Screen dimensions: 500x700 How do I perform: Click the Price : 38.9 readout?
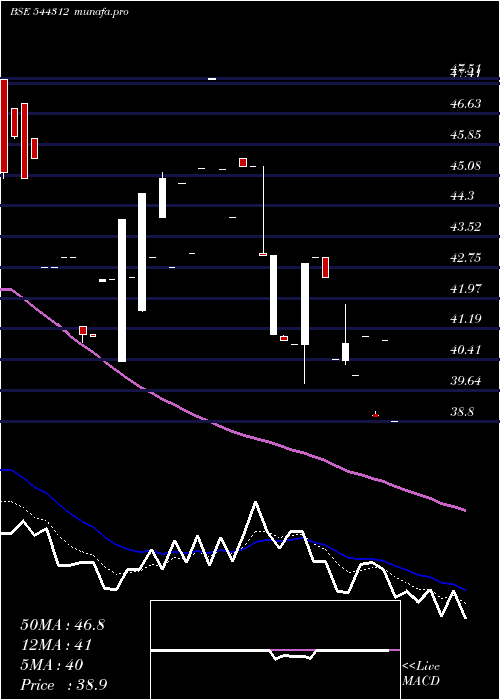63,685
